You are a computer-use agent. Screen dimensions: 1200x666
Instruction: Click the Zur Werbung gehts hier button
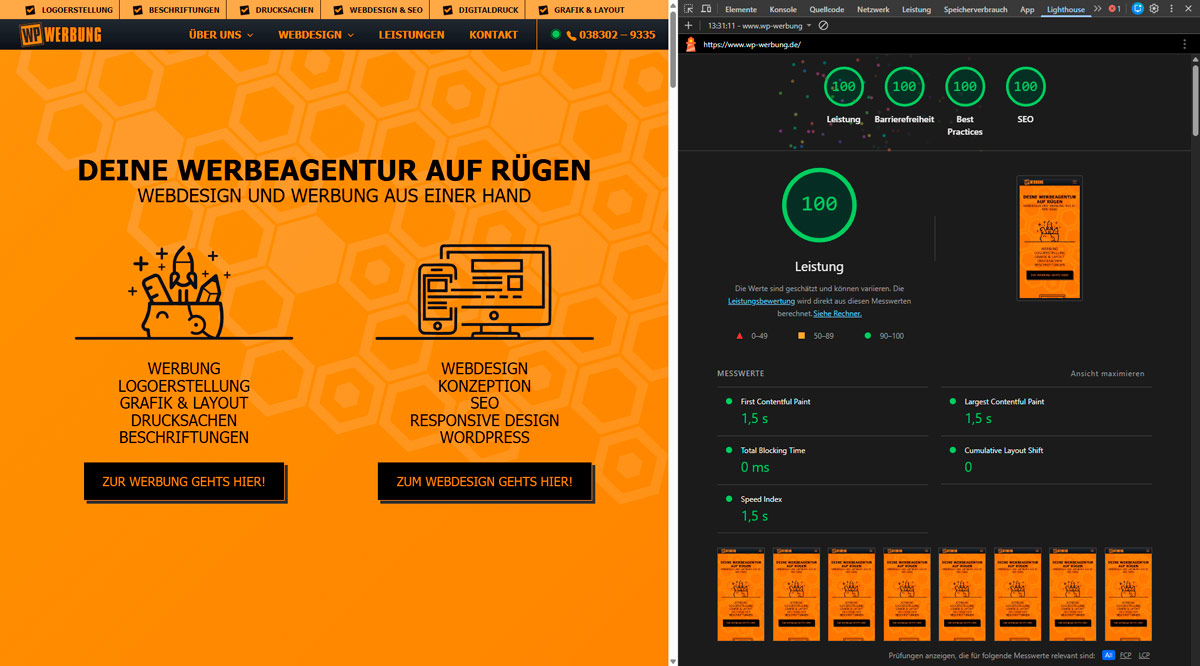pyautogui.click(x=184, y=482)
